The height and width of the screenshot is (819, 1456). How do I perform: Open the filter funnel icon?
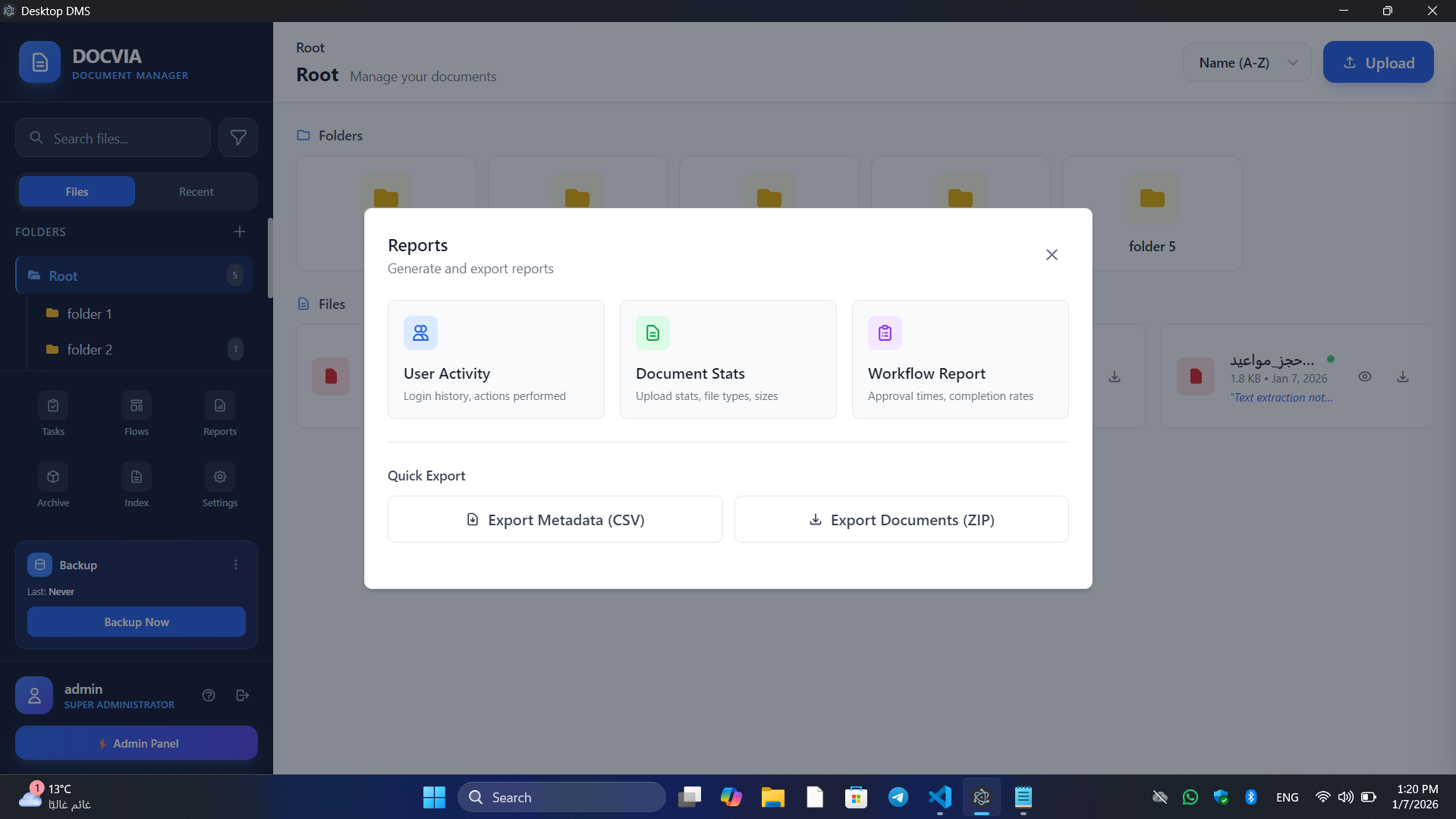click(238, 137)
